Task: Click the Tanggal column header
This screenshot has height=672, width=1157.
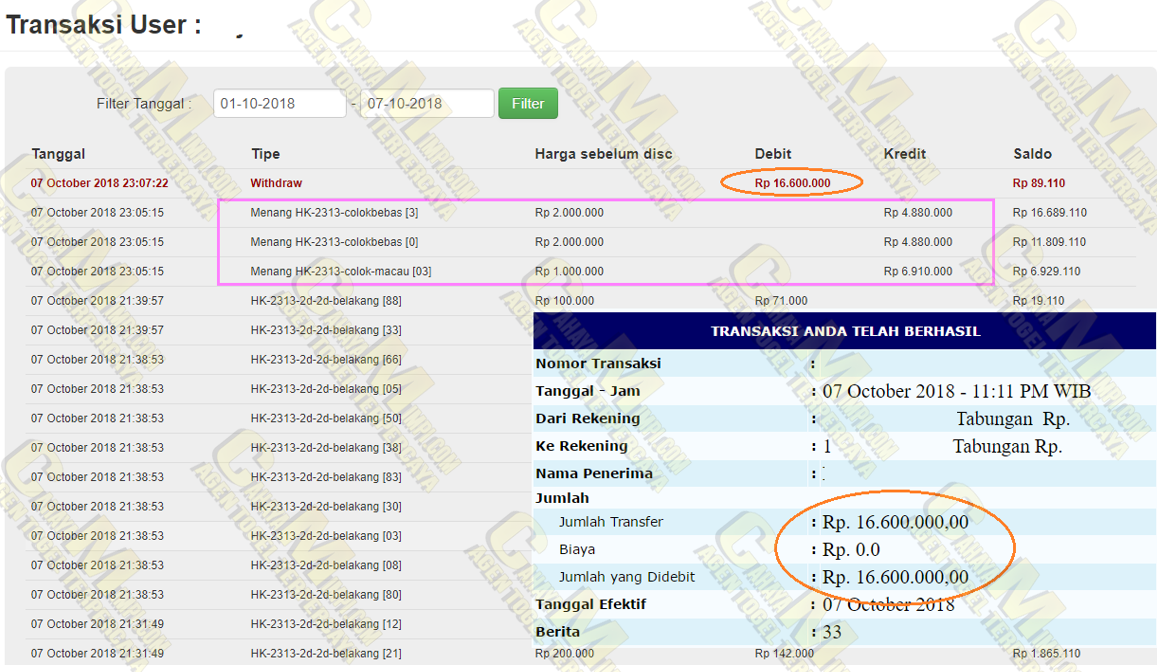Action: point(58,154)
